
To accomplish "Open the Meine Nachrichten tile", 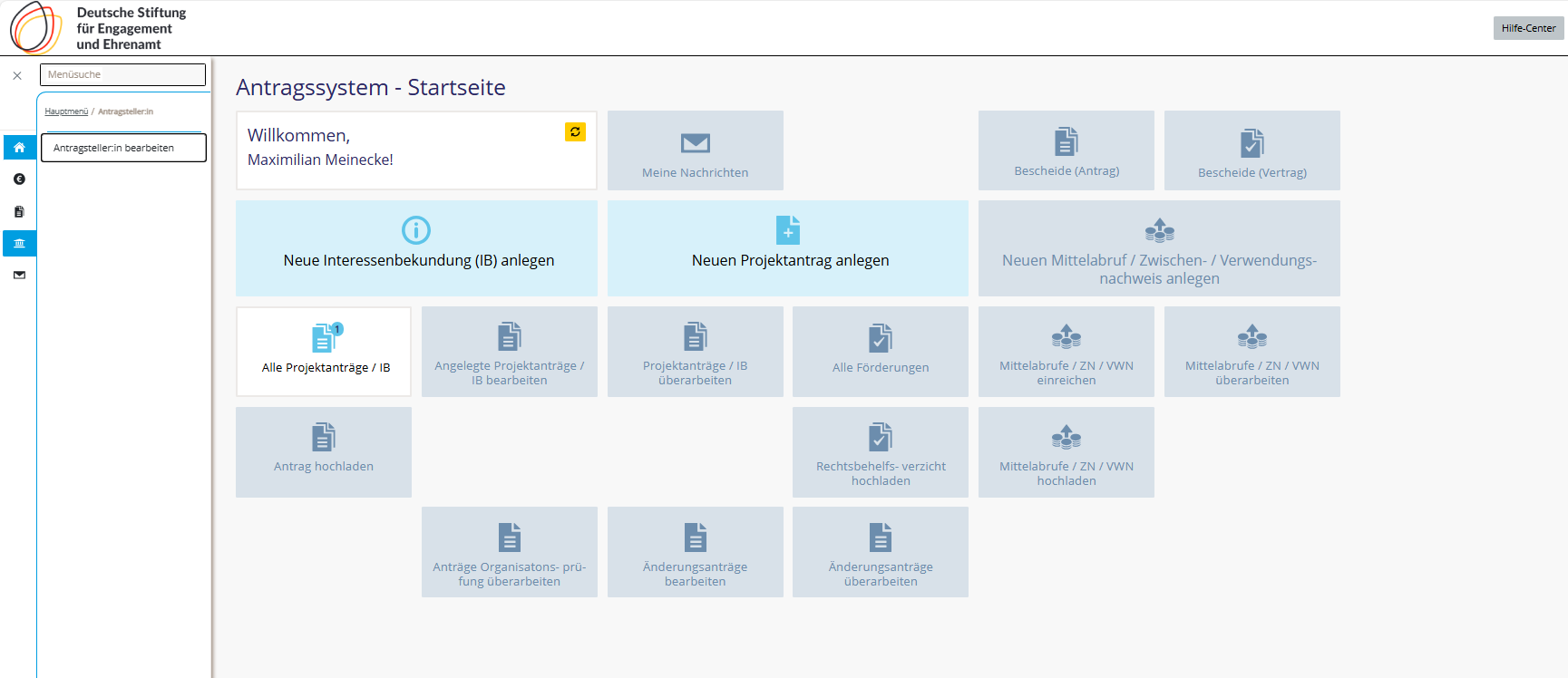I will 695,150.
